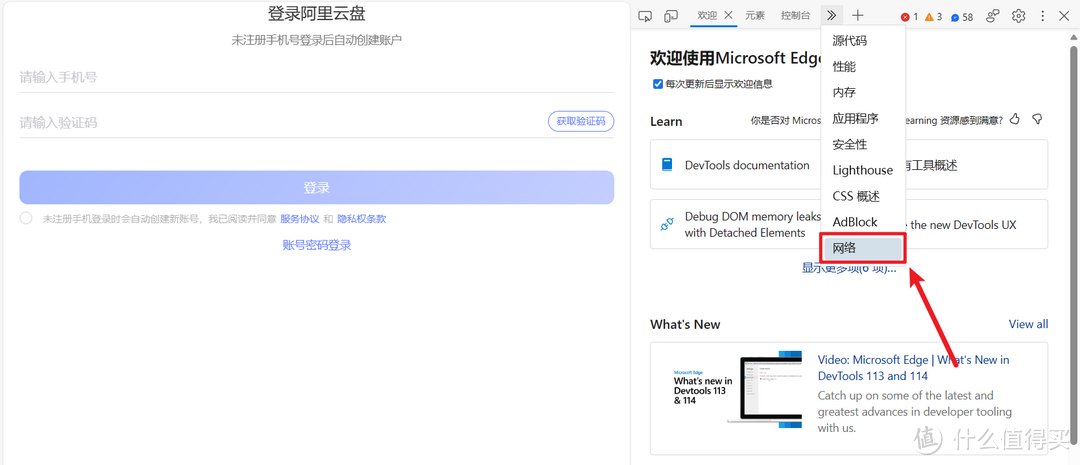Open the DevTools three-dot customize menu
Viewport: 1080px width, 465px height.
coord(1043,16)
